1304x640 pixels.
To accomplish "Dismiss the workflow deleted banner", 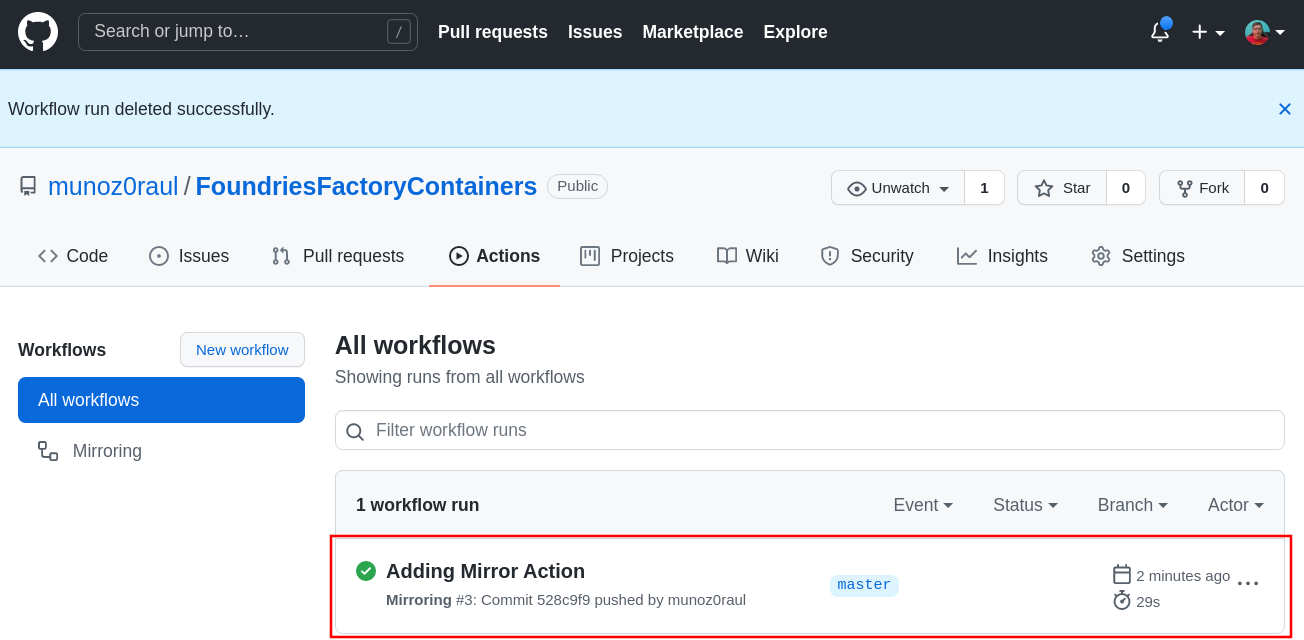I will click(x=1284, y=109).
